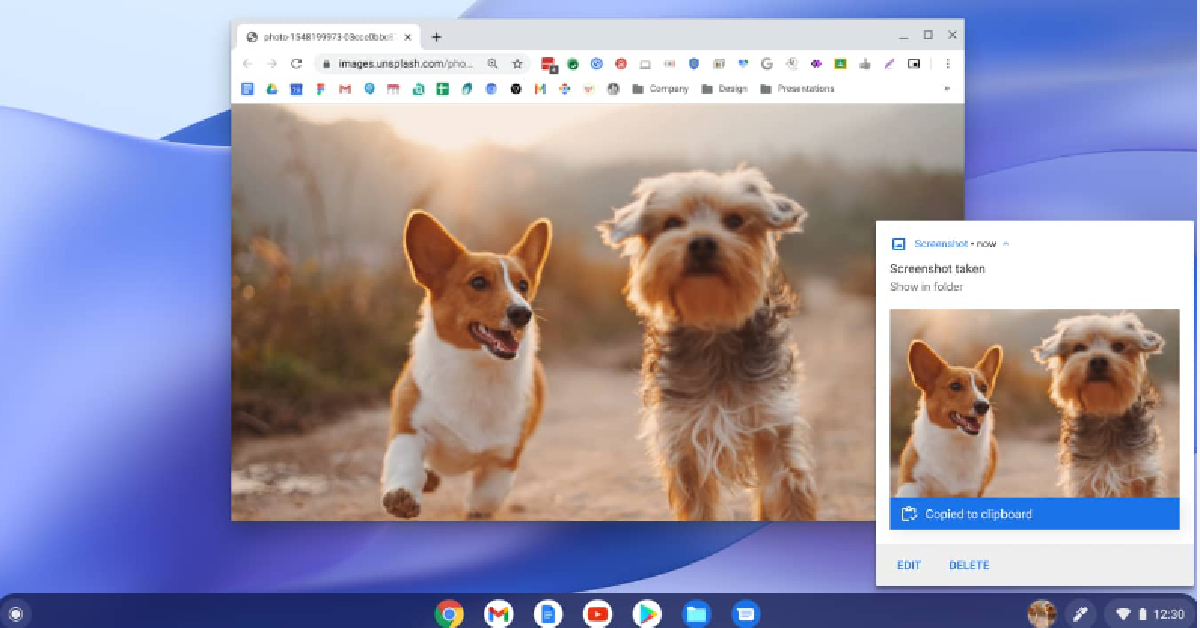The image size is (1200, 628).
Task: Click EDIT in the screenshot notification
Action: (908, 565)
